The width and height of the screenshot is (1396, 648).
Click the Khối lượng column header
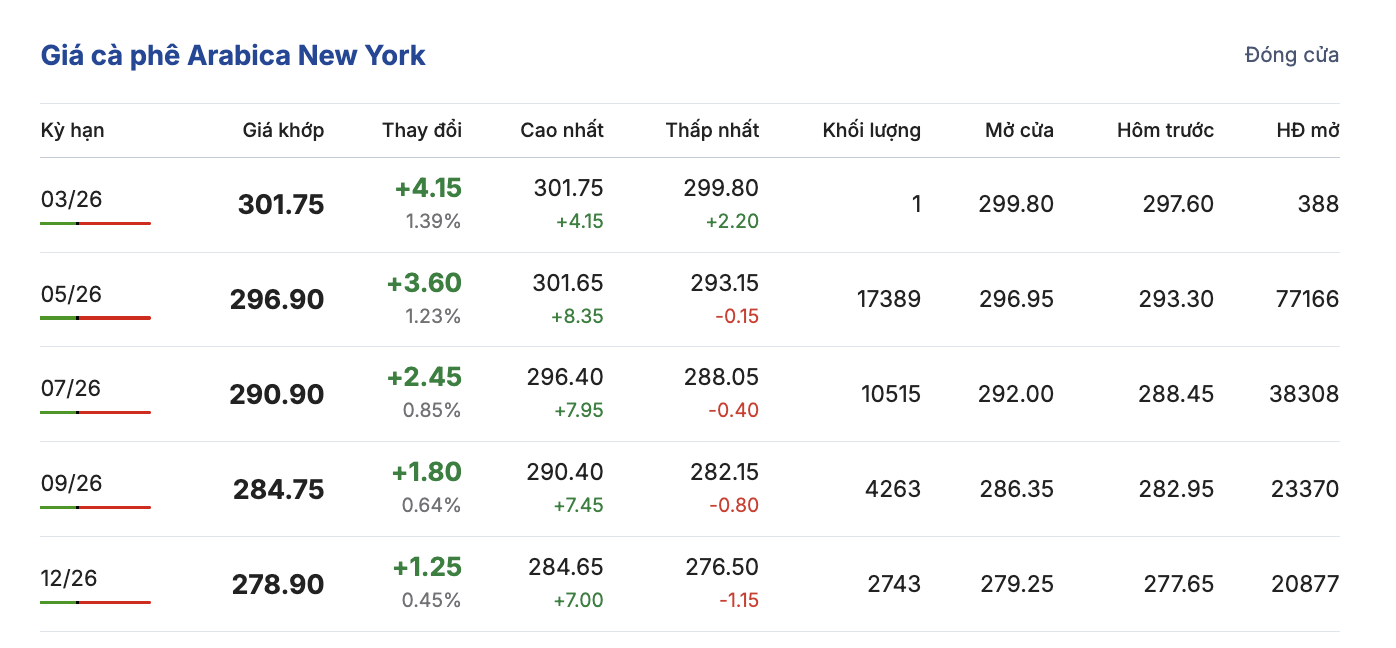pos(871,130)
